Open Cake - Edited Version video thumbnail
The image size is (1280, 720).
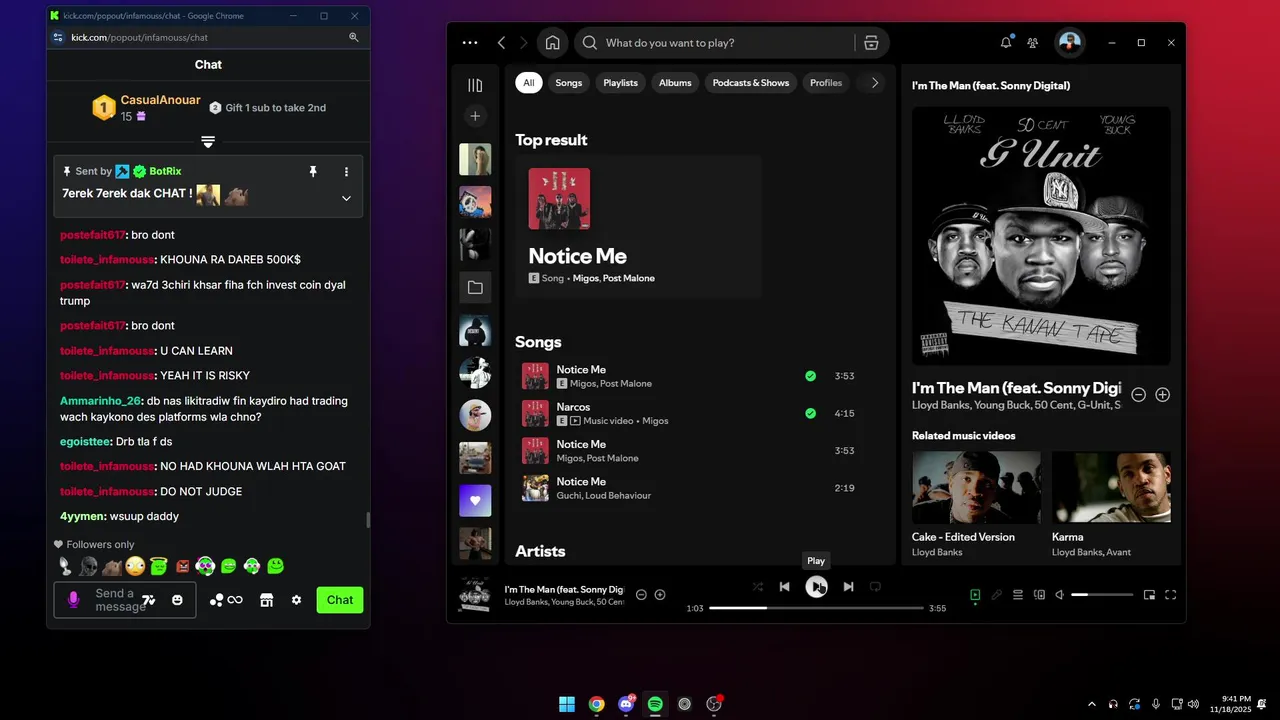coord(976,487)
